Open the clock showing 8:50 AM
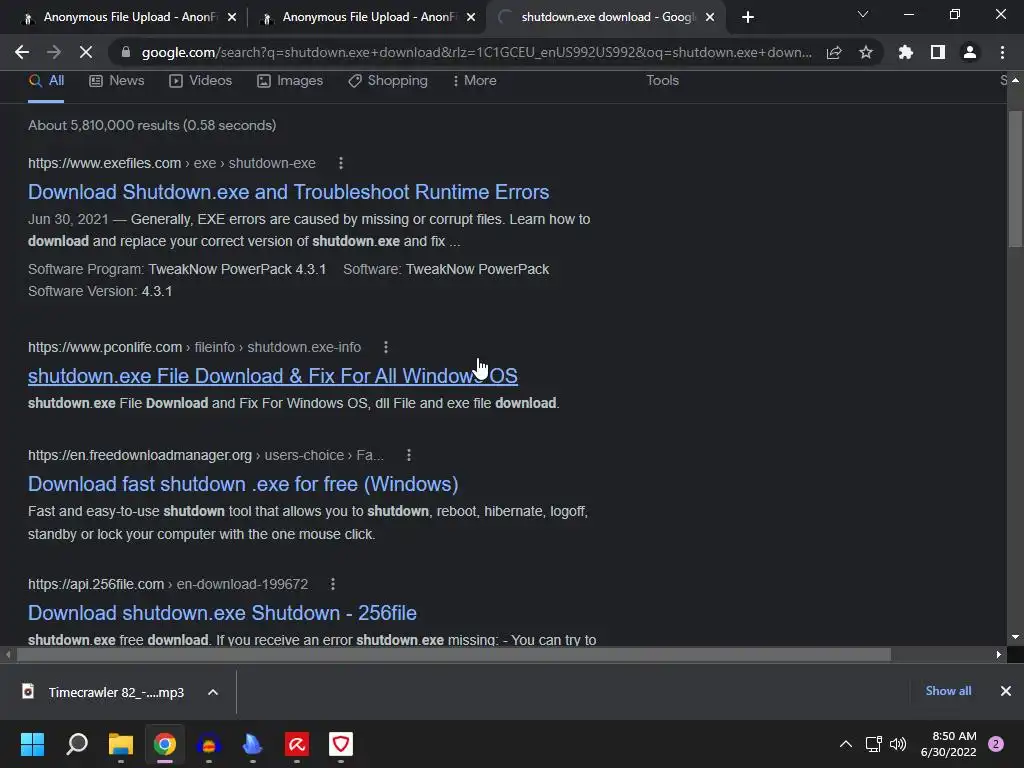This screenshot has width=1024, height=768. point(948,744)
